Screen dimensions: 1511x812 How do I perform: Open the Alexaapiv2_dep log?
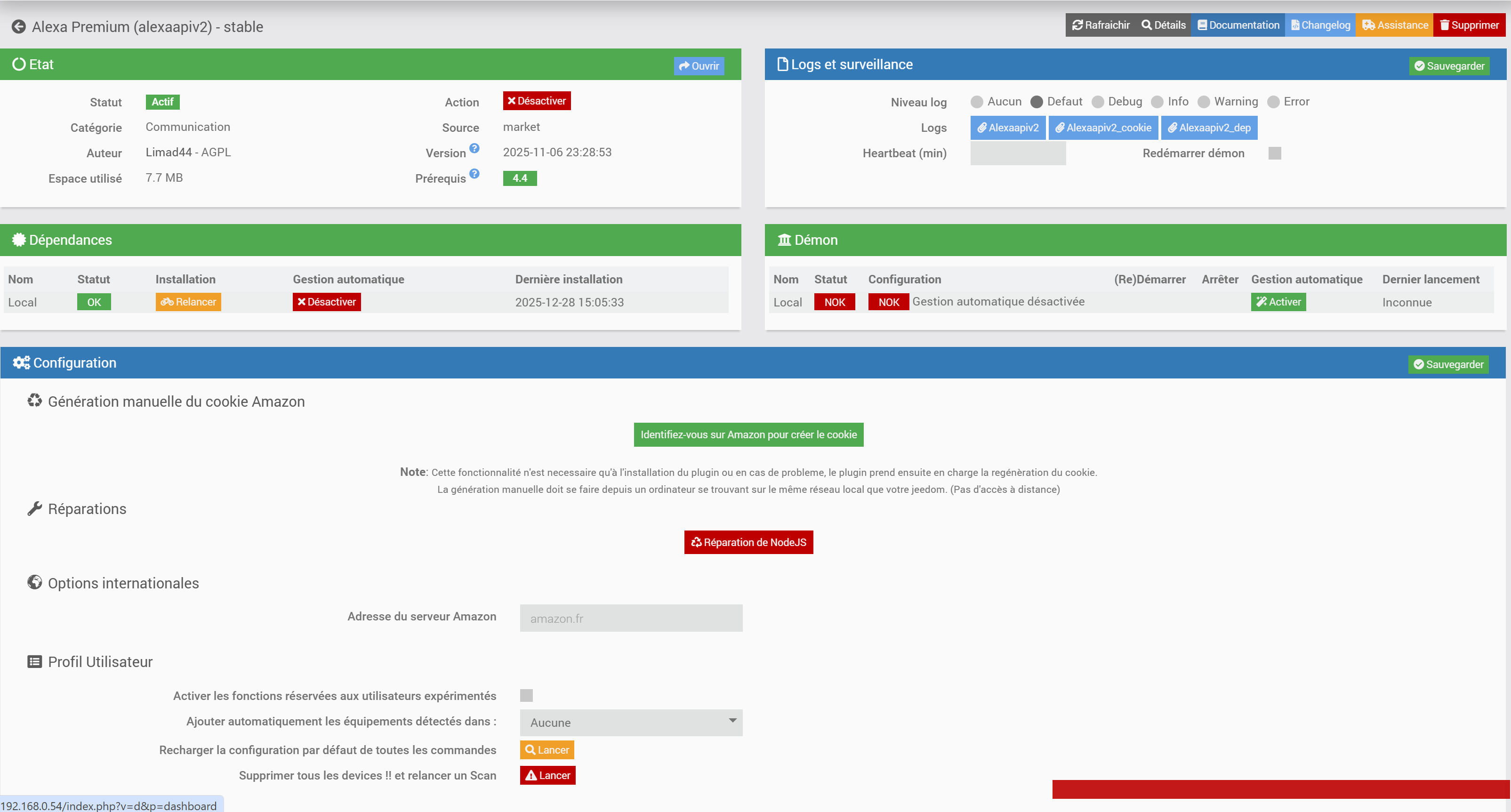[x=1209, y=128]
